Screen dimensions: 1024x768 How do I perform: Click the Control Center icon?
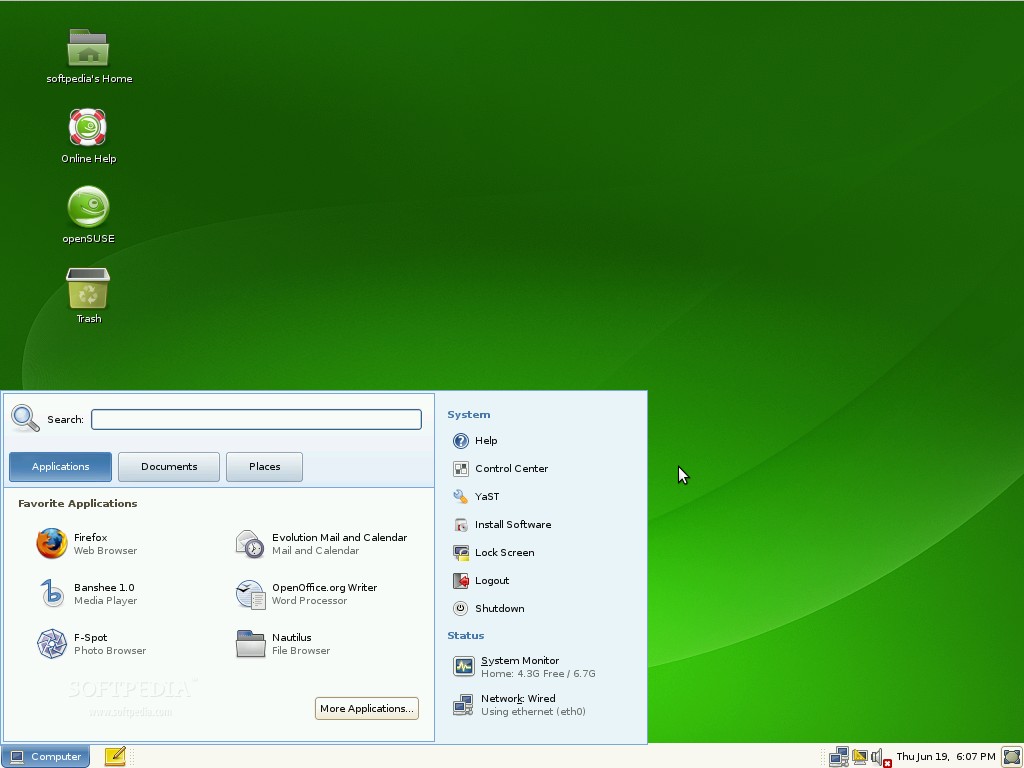pos(460,469)
